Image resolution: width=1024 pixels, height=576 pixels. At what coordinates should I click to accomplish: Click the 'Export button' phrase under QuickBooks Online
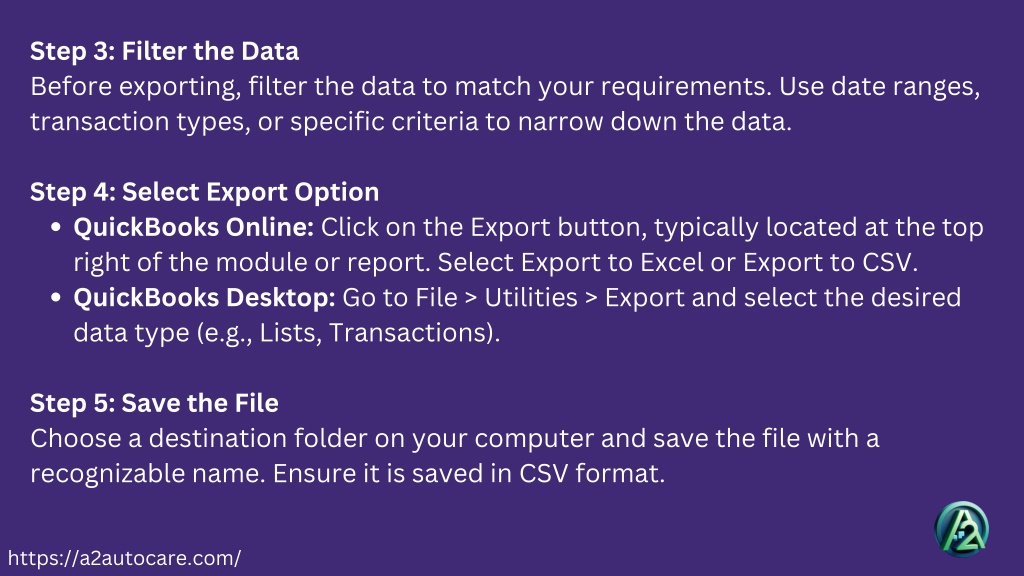(x=558, y=227)
